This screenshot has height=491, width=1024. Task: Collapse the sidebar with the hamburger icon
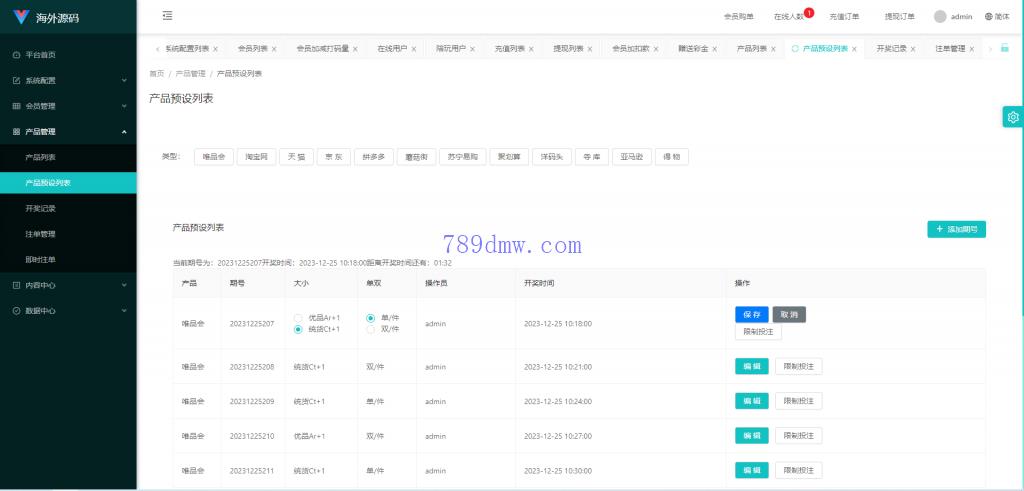pos(167,16)
